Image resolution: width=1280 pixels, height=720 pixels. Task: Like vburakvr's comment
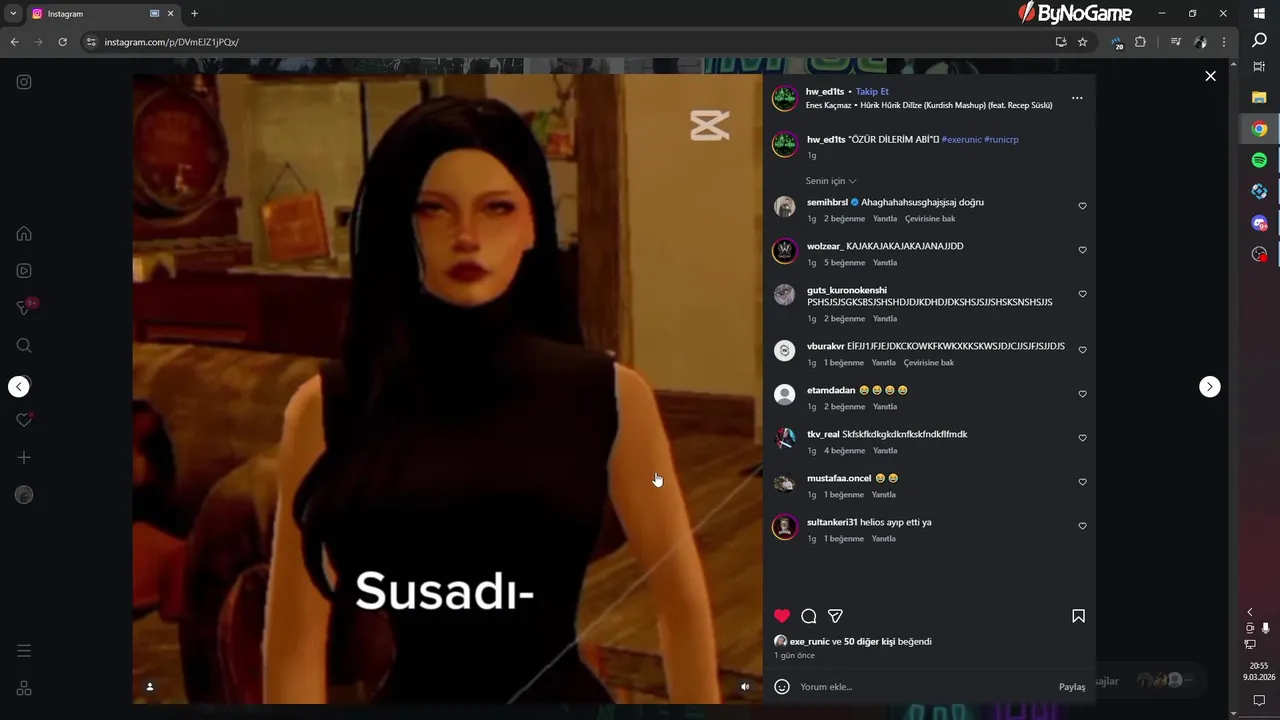coord(1082,350)
